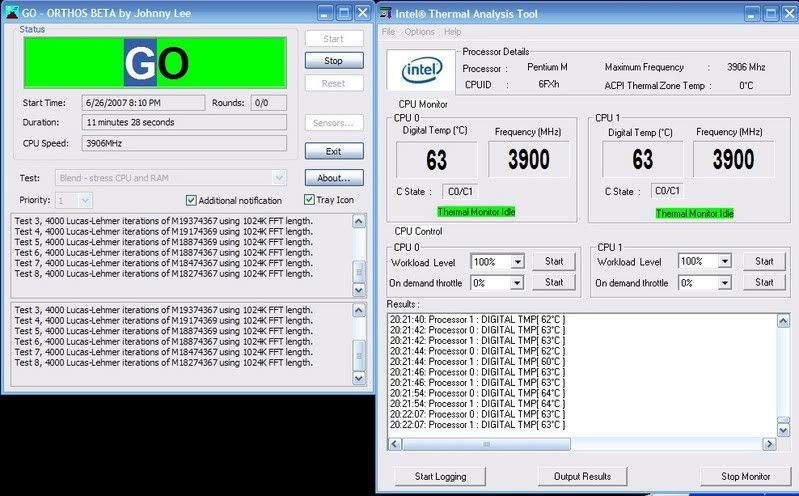Open the CPU 1 On demand throttle dropdown
The image size is (799, 496).
click(724, 283)
